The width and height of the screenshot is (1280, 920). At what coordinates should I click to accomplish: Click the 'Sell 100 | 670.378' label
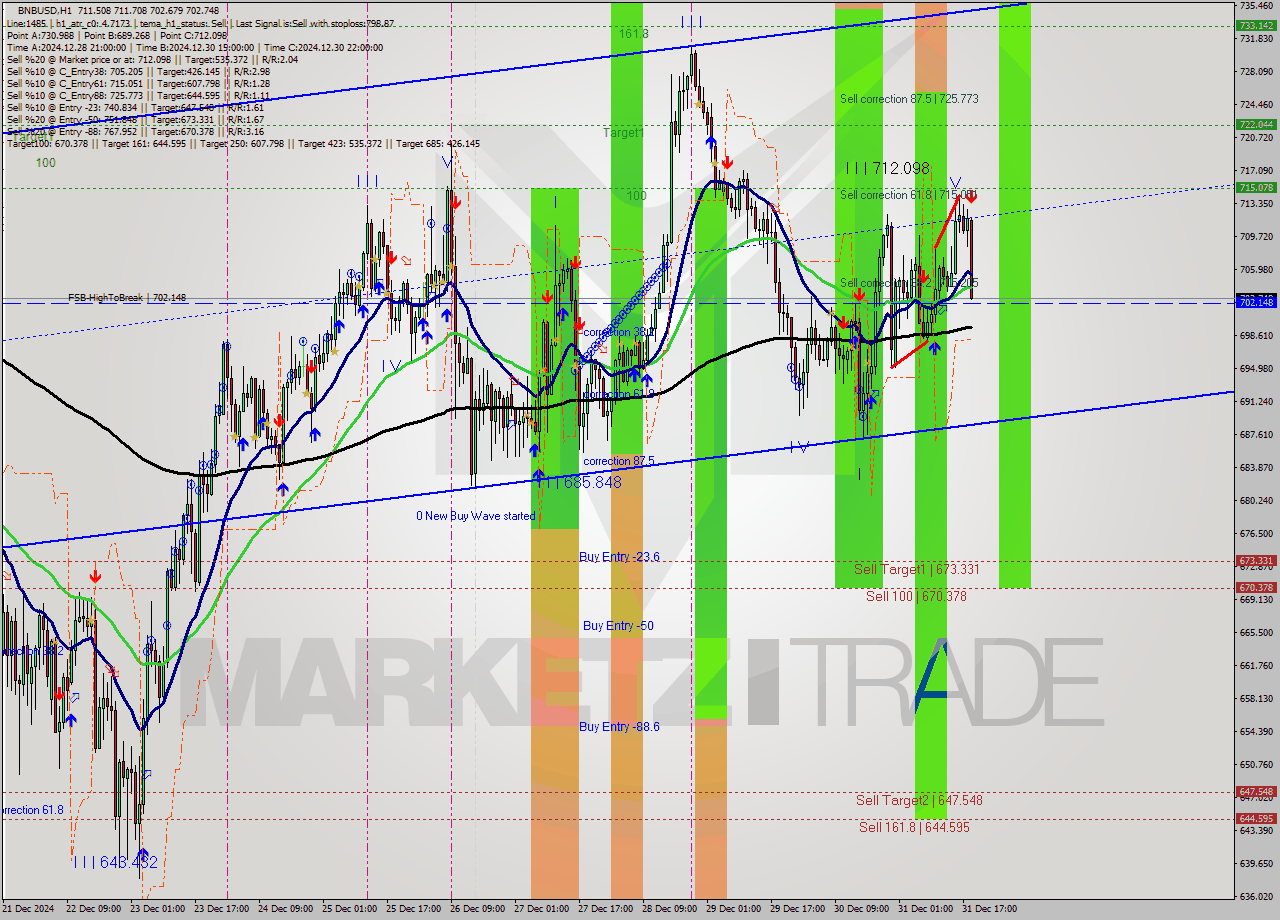(916, 596)
